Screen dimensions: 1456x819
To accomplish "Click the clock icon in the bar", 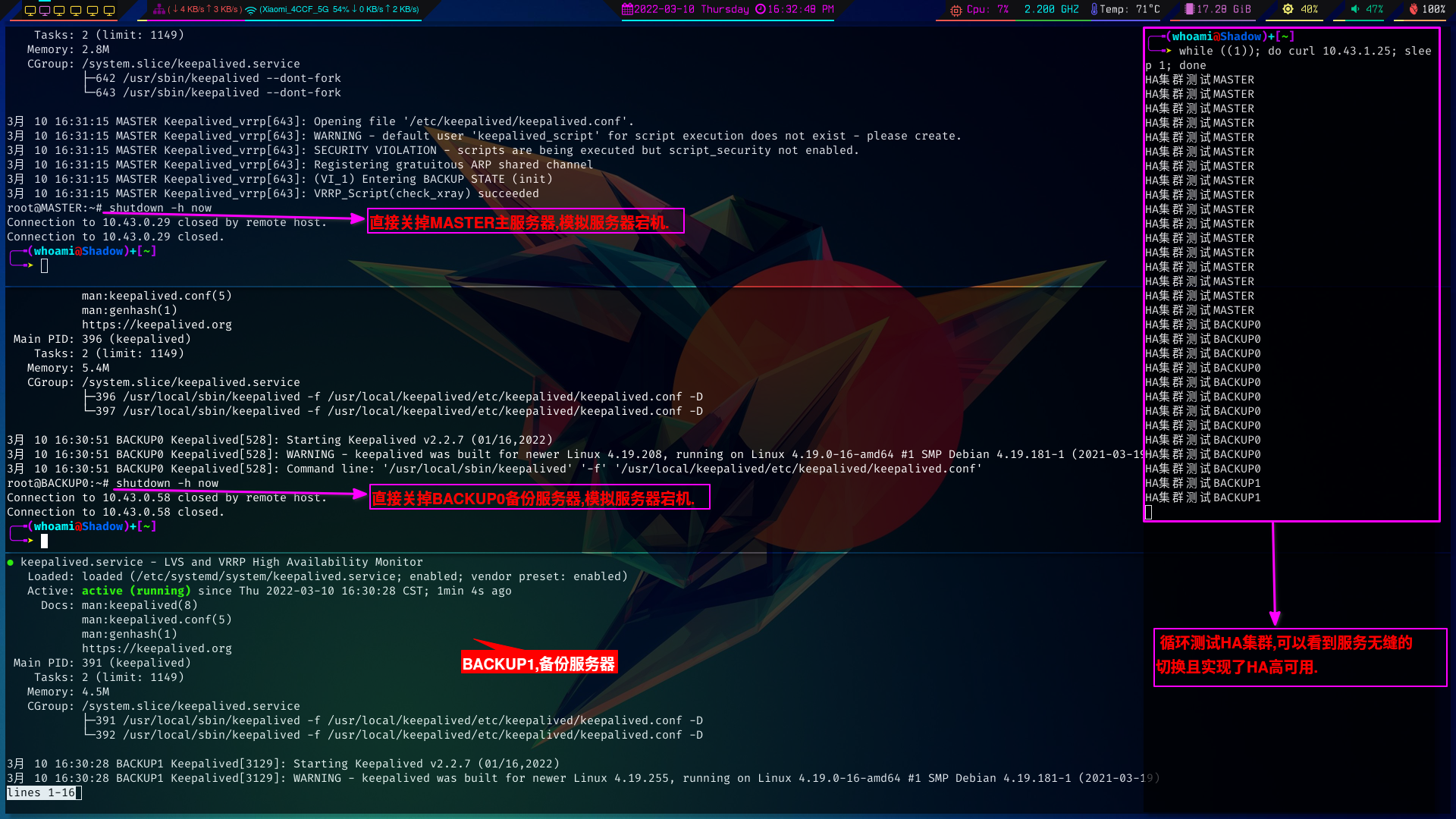I will [761, 9].
